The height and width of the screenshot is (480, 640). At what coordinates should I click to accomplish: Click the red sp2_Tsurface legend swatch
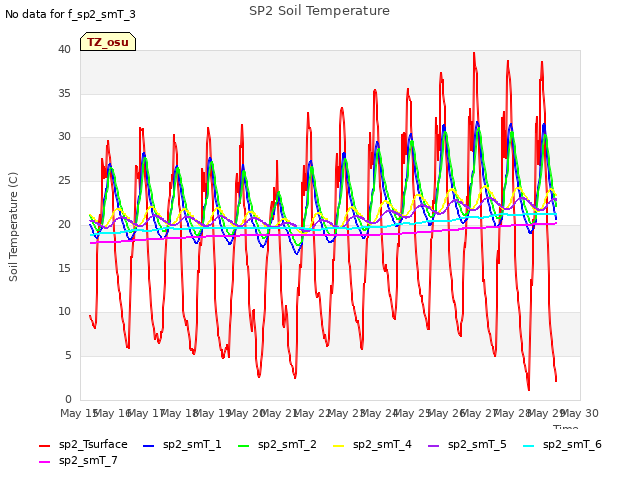pyautogui.click(x=44, y=446)
